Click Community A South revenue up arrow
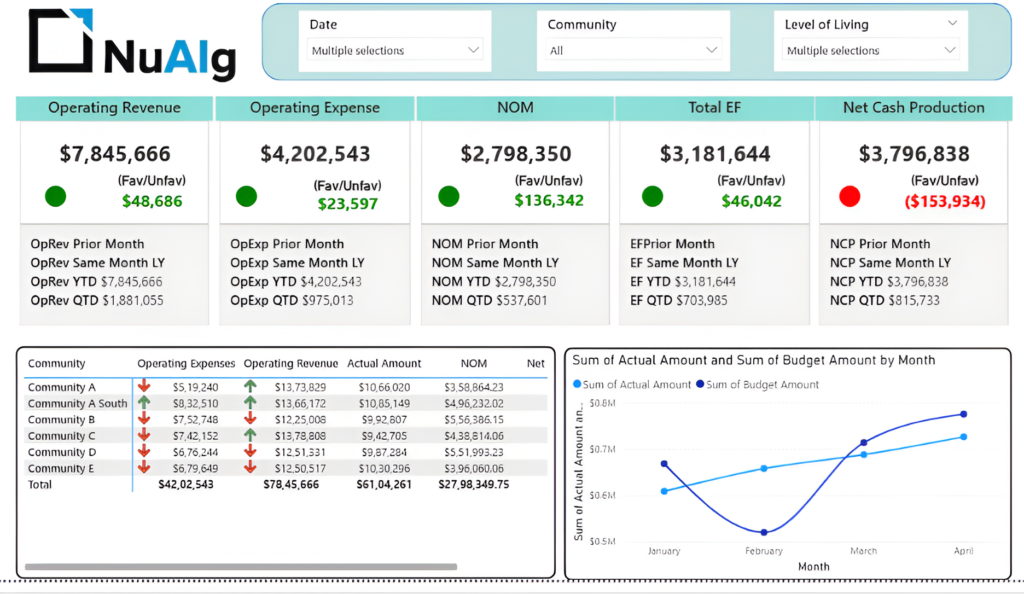The height and width of the screenshot is (594, 1024). [x=250, y=403]
